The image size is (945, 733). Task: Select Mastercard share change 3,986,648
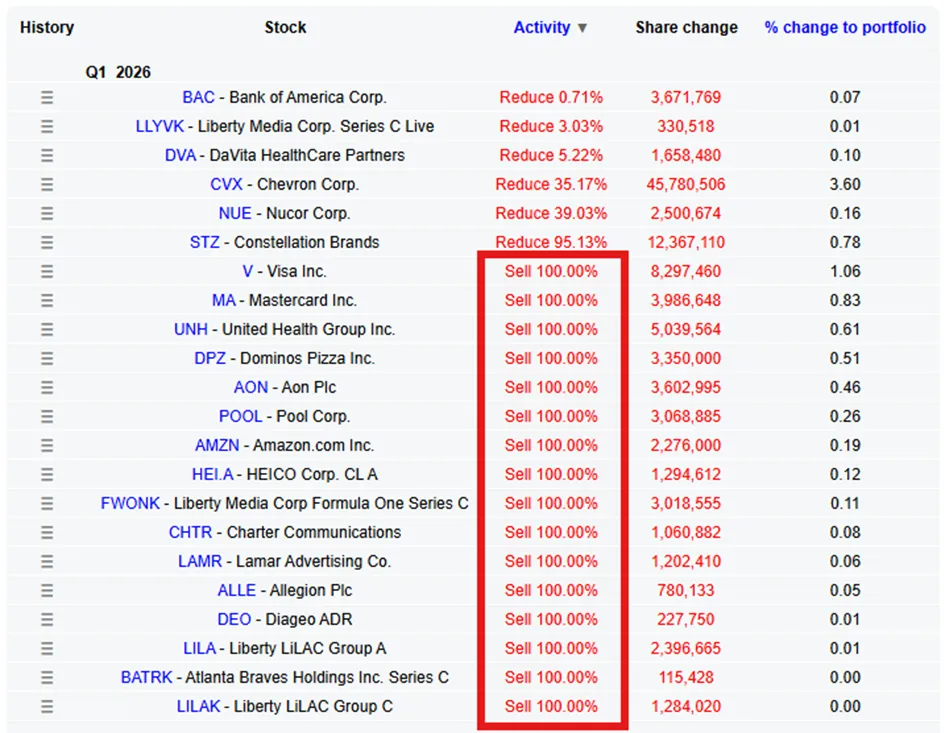pos(686,301)
